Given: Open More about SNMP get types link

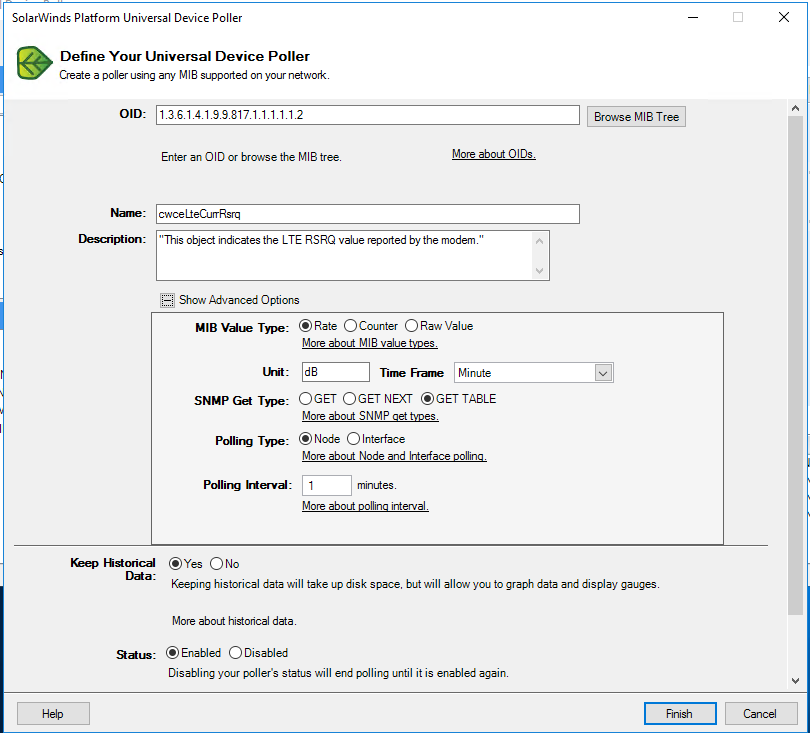Looking at the screenshot, I should click(370, 416).
